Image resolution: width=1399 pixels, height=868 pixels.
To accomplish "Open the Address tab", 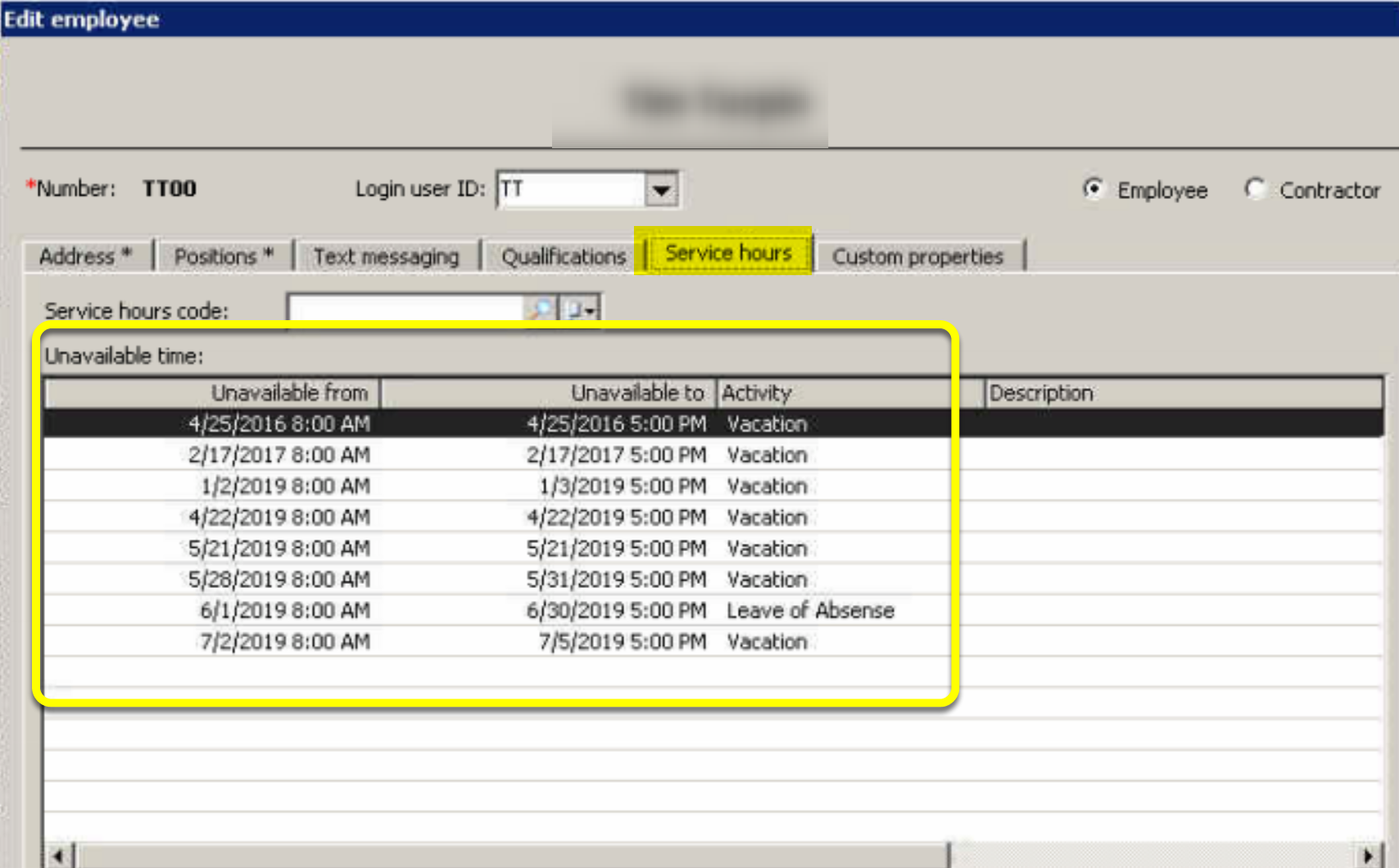I will click(87, 256).
